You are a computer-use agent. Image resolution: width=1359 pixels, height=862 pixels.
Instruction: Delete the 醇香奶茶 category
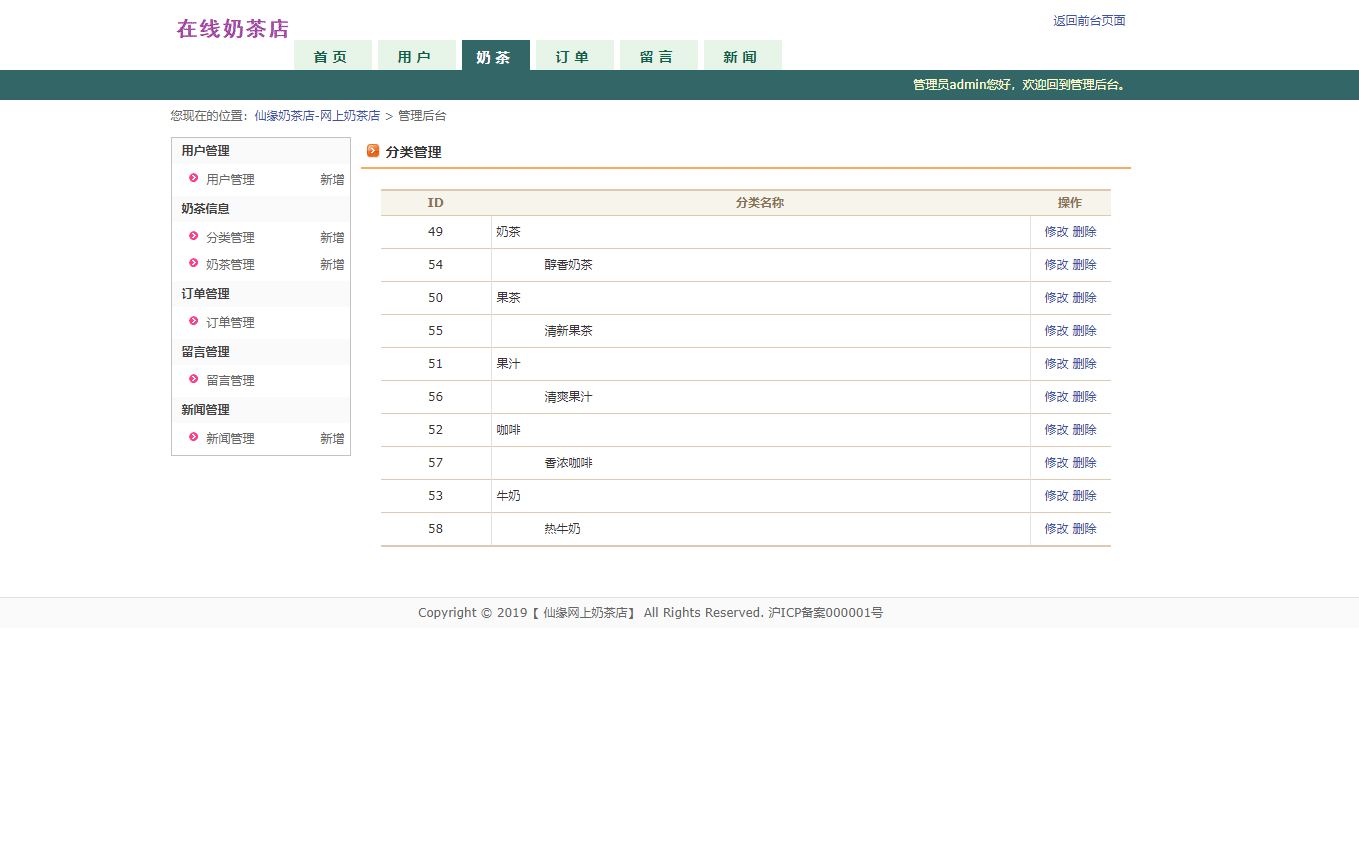point(1084,265)
